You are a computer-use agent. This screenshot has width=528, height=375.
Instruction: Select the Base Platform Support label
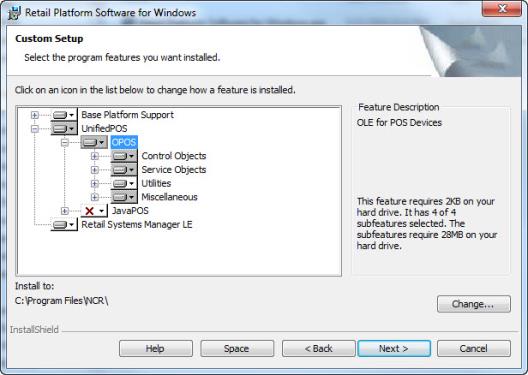[127, 115]
